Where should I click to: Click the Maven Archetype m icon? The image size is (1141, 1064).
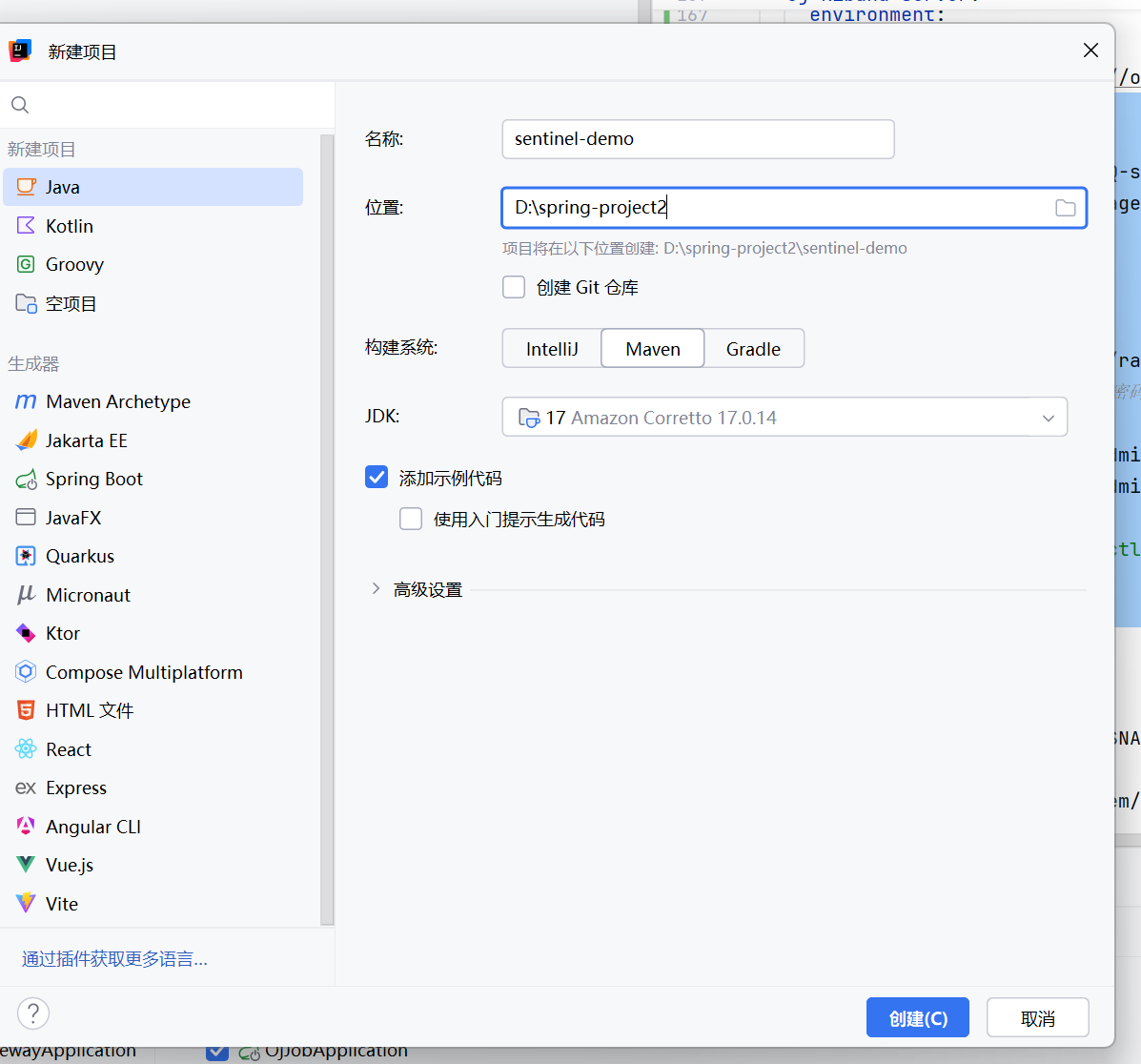[26, 401]
